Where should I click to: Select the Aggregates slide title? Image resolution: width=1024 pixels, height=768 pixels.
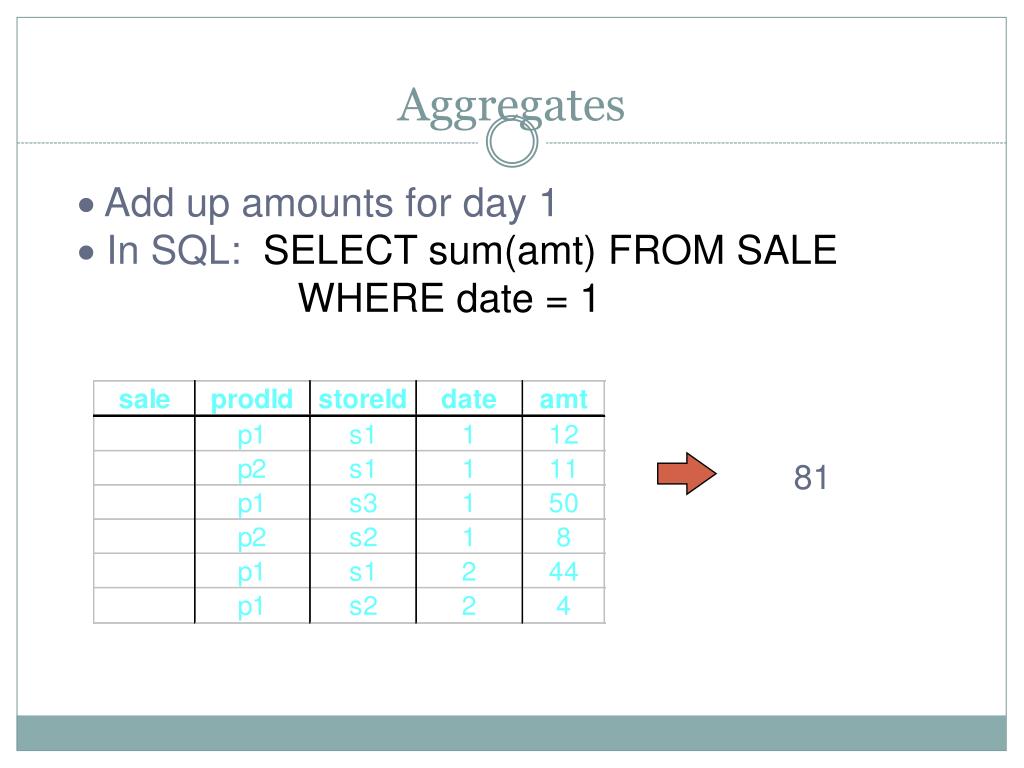click(511, 106)
